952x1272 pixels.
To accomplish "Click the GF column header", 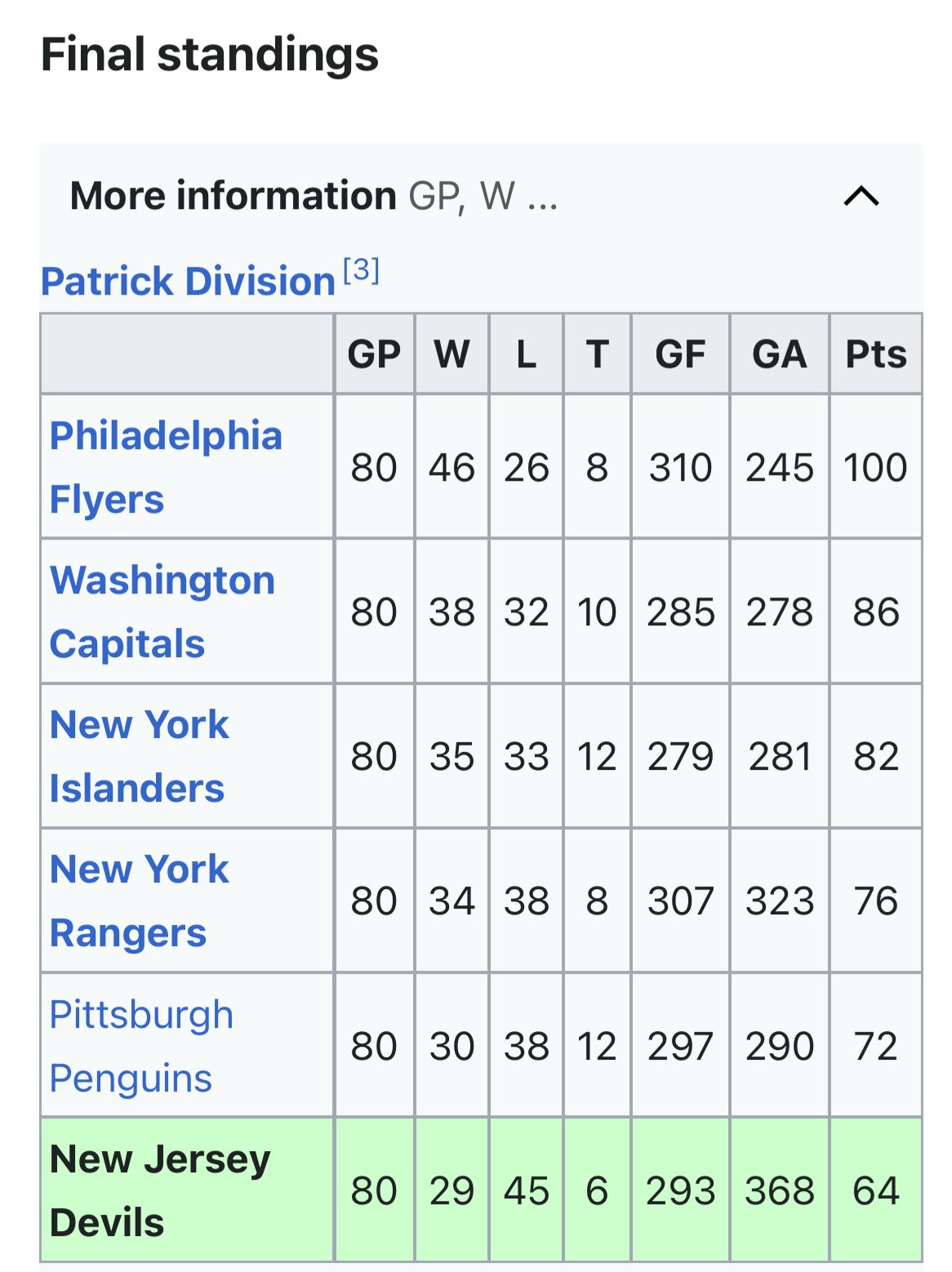I will pos(680,354).
